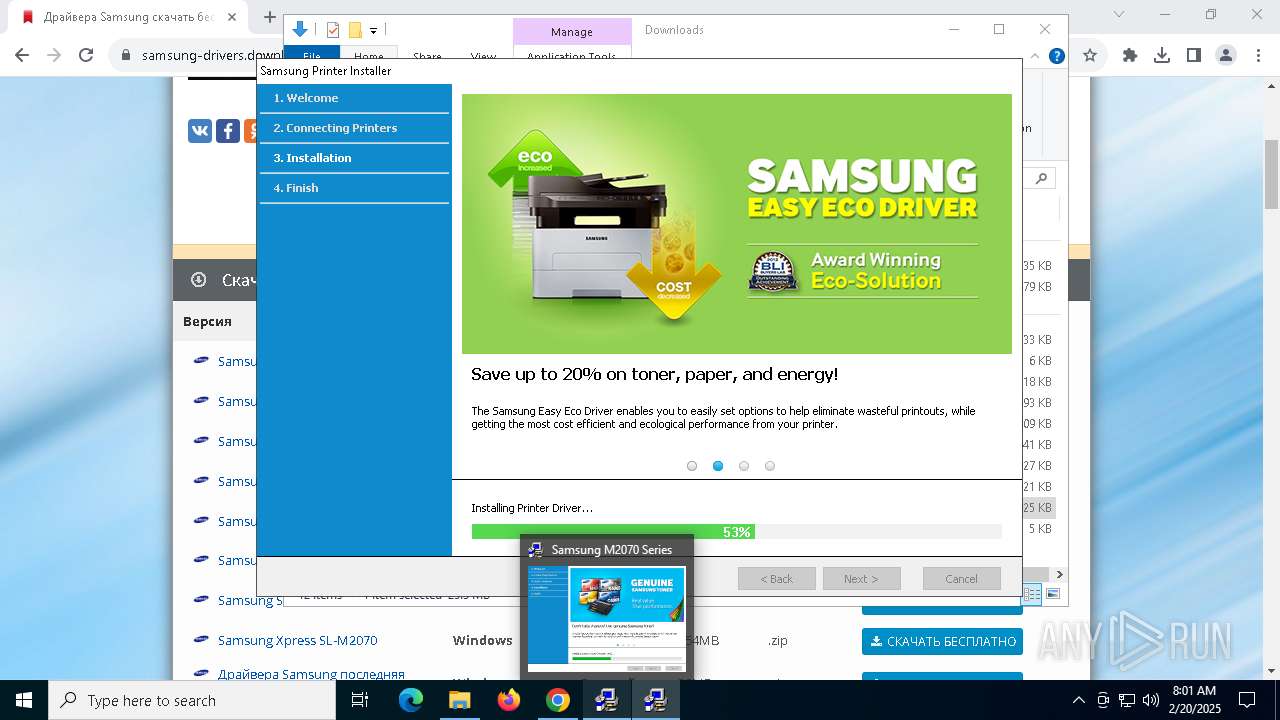Click the installation progress bar
This screenshot has height=720, width=1280.
tap(736, 532)
